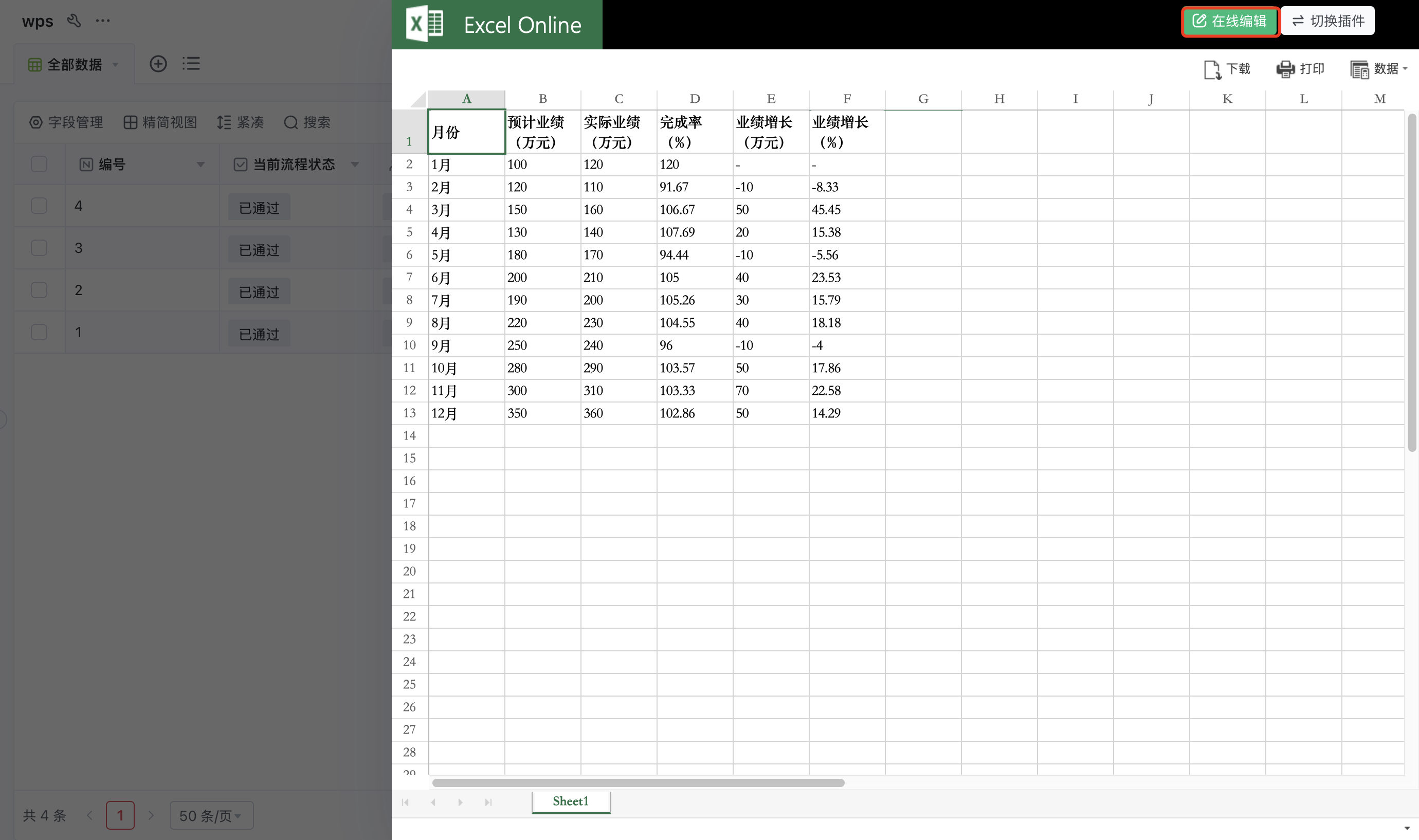Open 字段管理 field management
The height and width of the screenshot is (840, 1419).
point(66,122)
